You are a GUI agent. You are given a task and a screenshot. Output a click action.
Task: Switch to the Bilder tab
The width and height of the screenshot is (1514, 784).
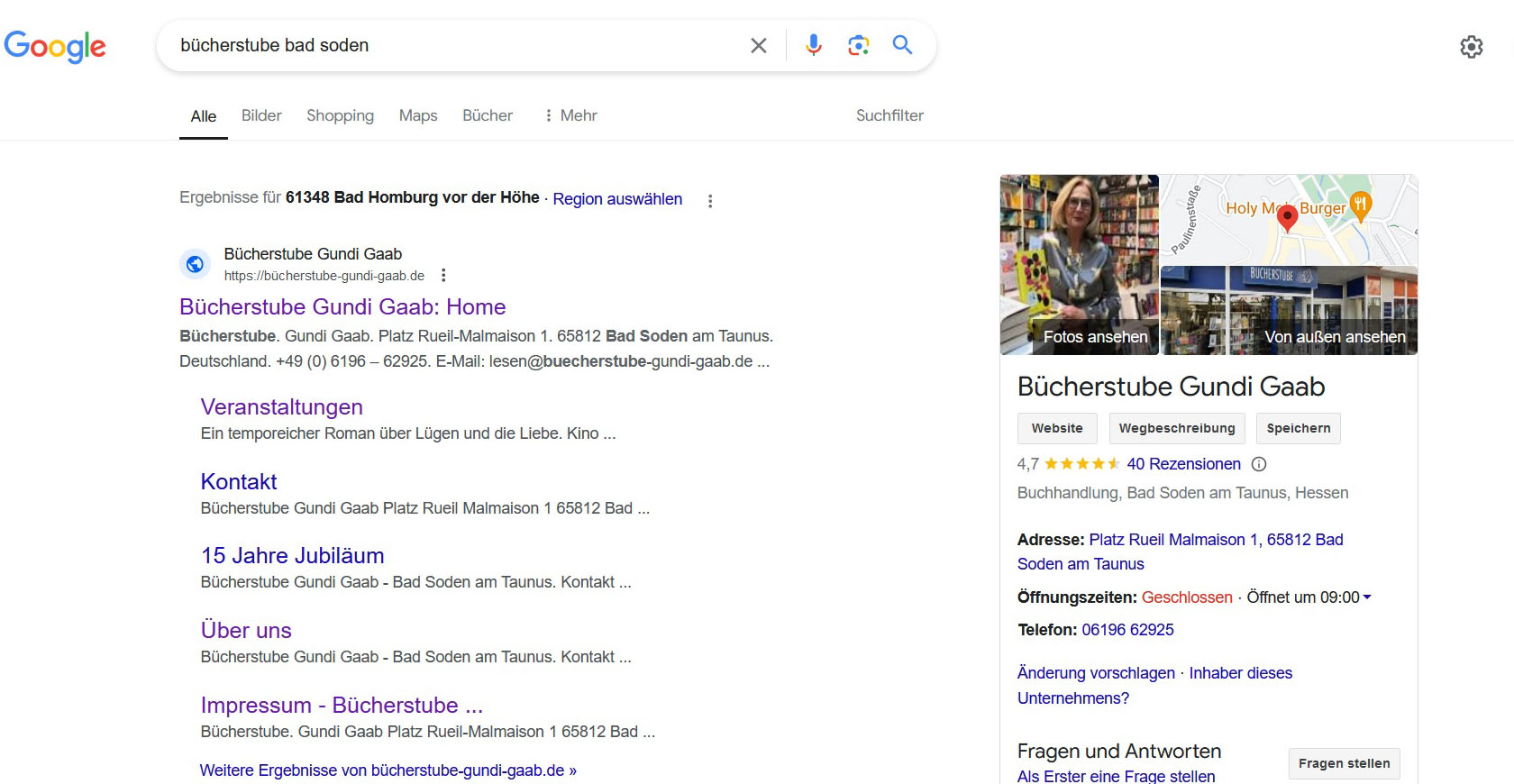click(x=261, y=115)
